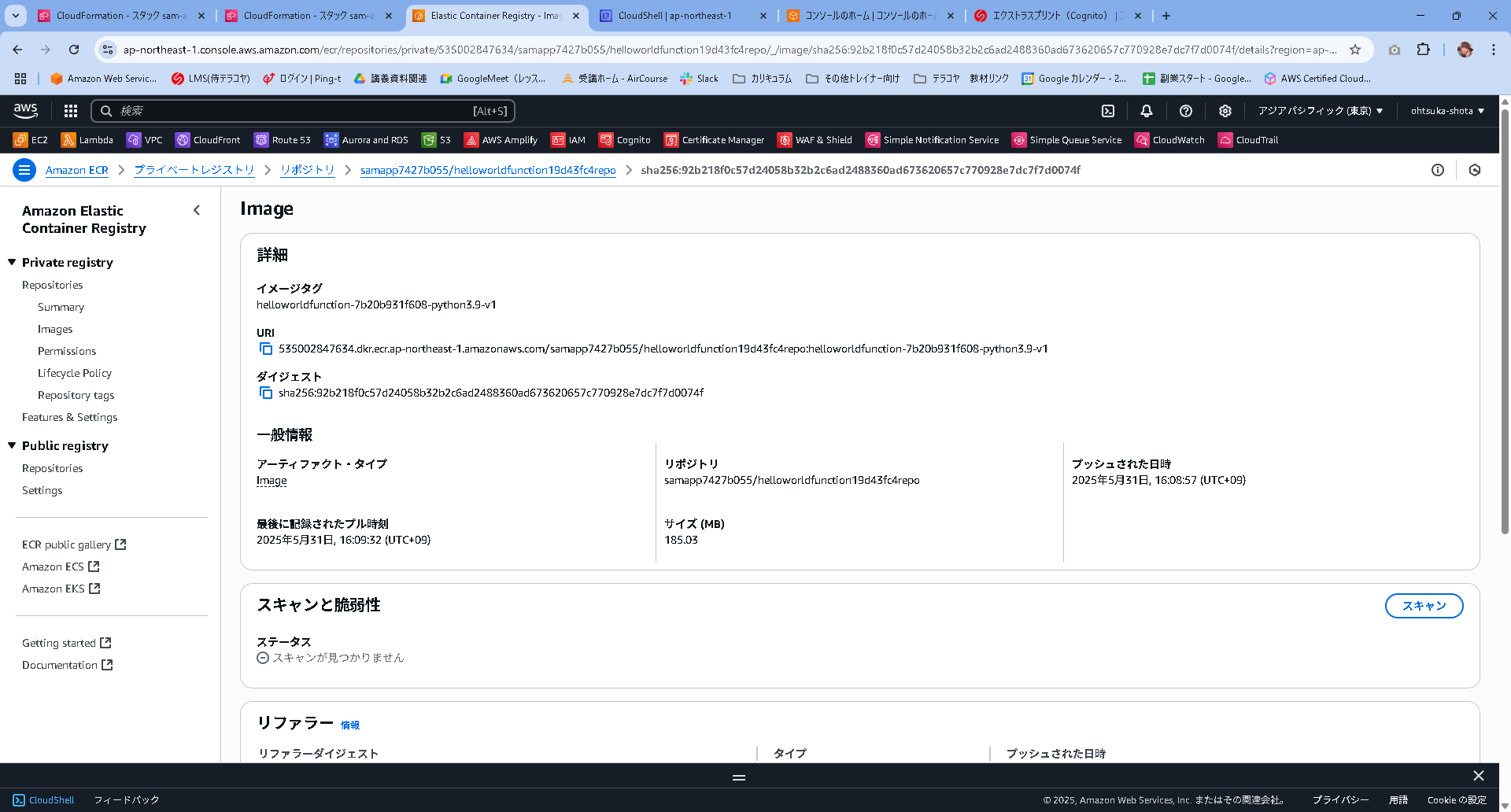Launch CloudShell from the top navigation icon
Screen dimensions: 1511x812
[x=1108, y=111]
